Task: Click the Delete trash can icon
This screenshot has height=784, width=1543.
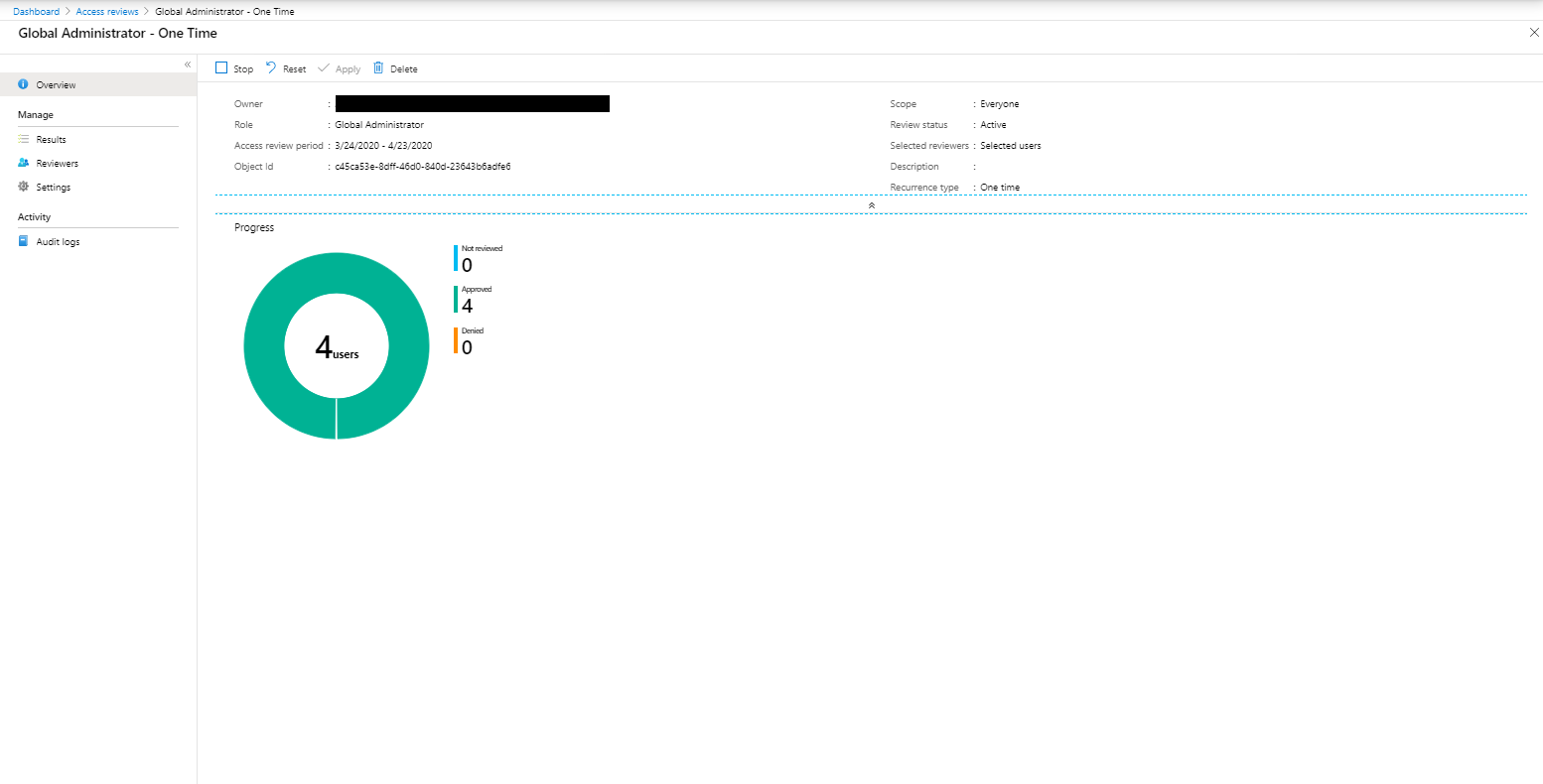Action: (x=378, y=67)
